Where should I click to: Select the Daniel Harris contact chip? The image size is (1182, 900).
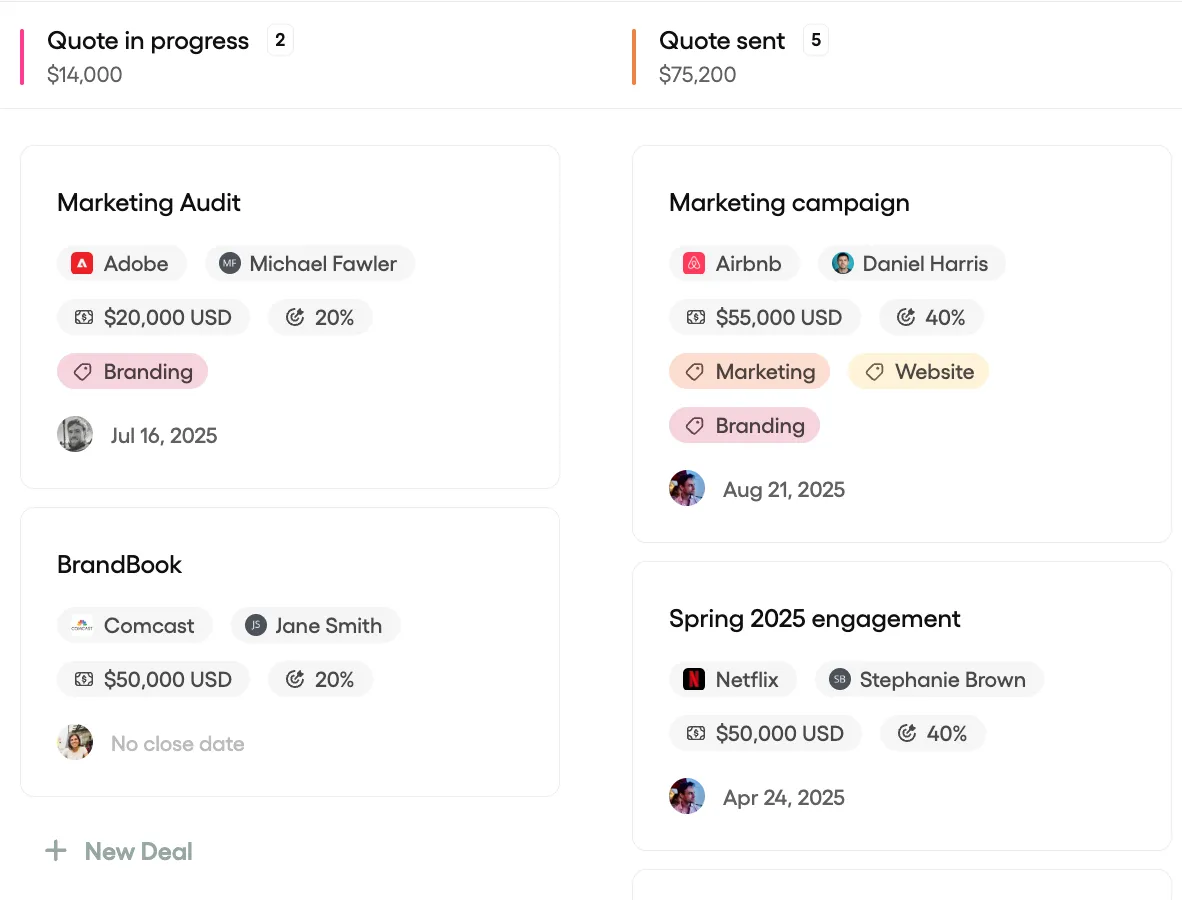coord(911,264)
